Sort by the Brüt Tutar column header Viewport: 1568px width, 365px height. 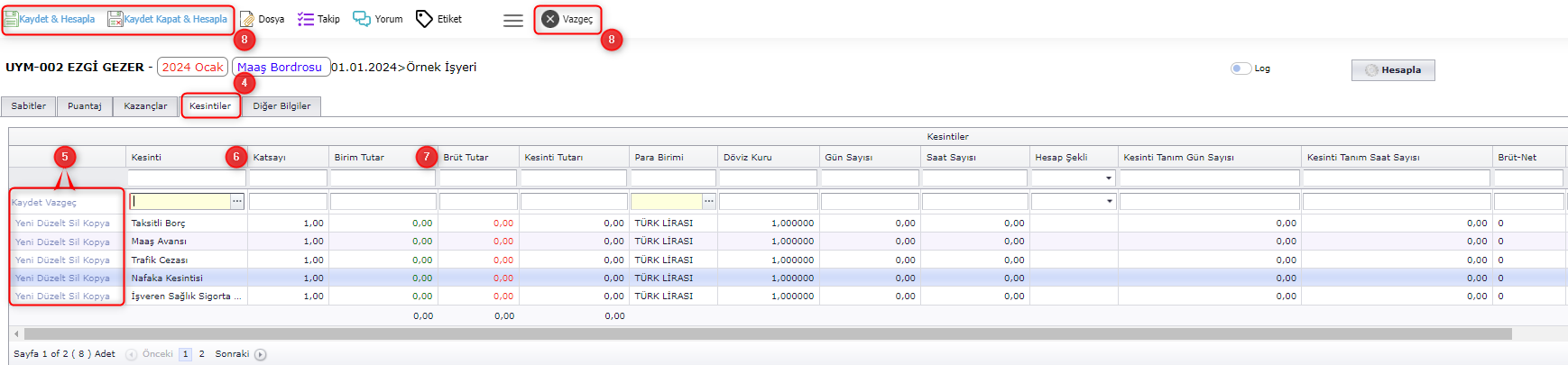(x=478, y=157)
